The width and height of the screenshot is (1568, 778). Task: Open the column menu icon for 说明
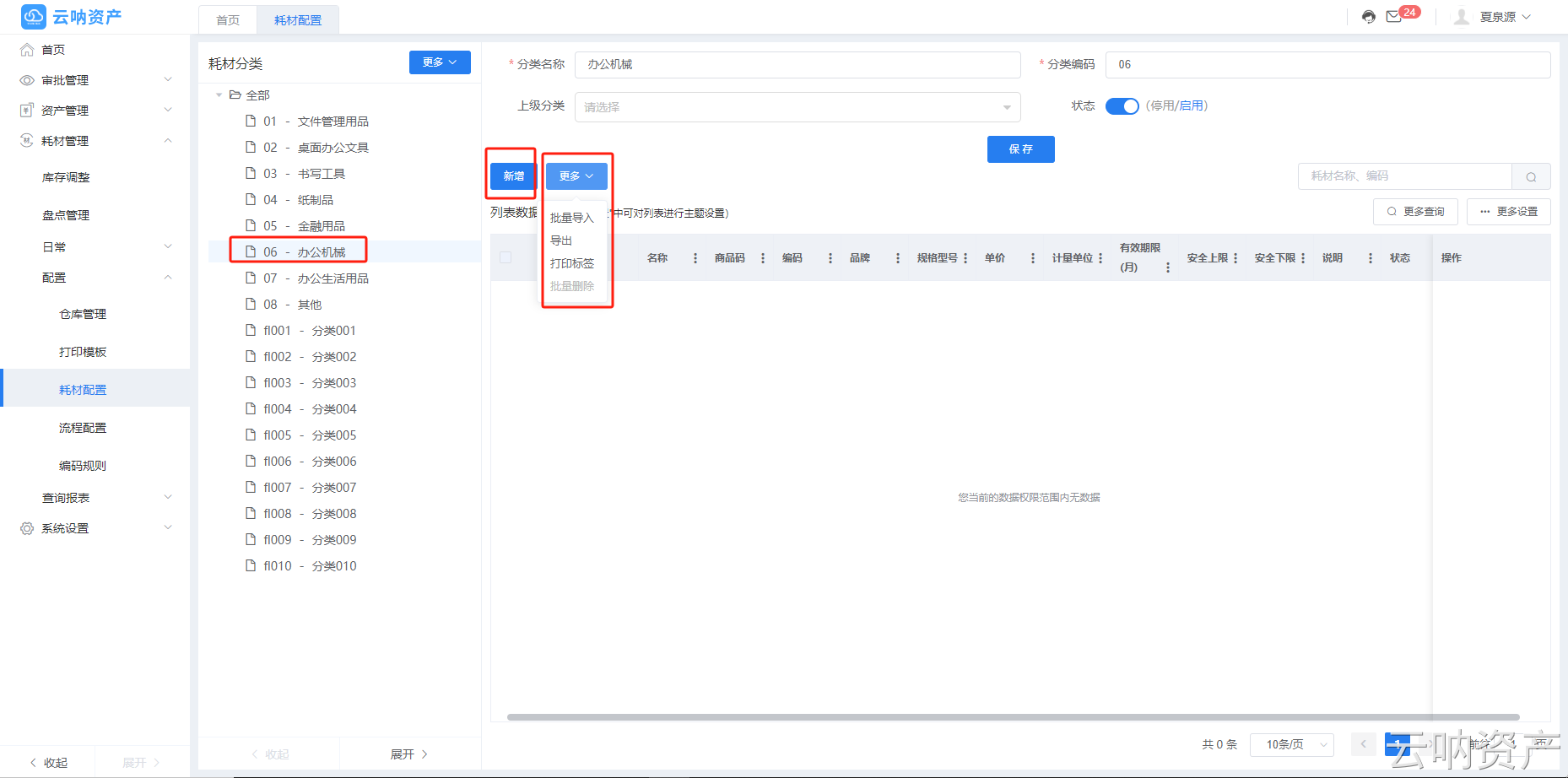click(1371, 258)
